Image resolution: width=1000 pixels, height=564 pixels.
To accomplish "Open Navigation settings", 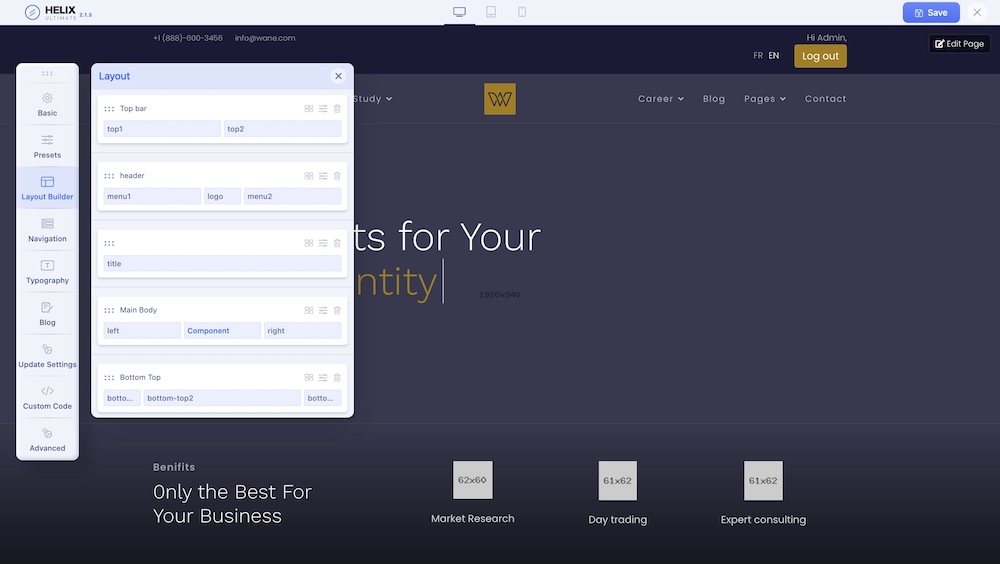I will point(47,230).
